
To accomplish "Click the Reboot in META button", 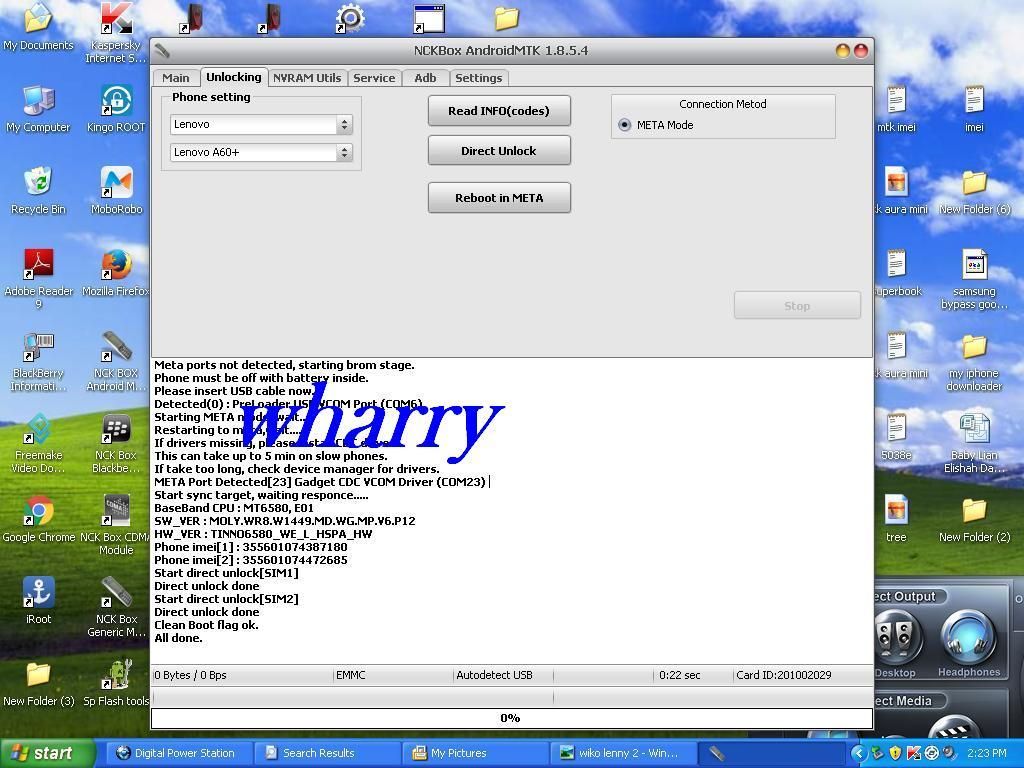I will pyautogui.click(x=499, y=198).
